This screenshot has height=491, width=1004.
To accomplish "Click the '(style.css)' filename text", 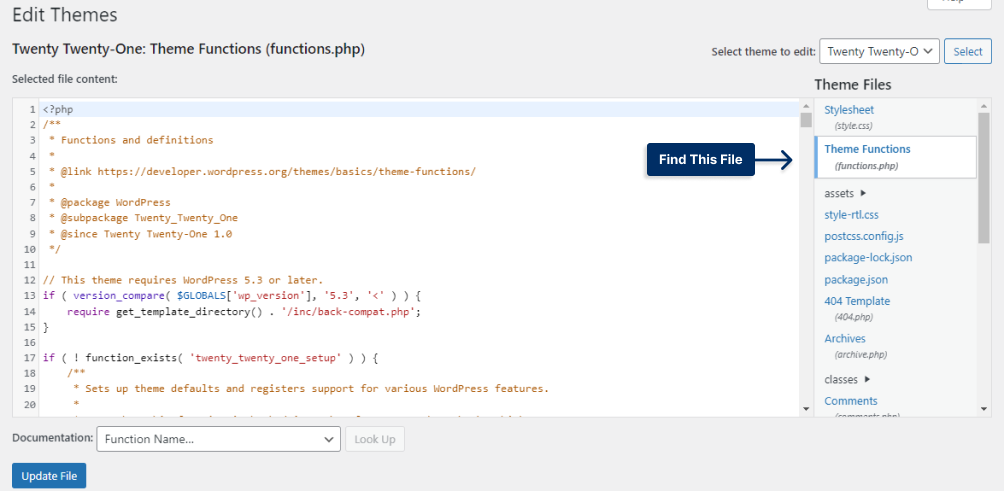I will (x=854, y=126).
